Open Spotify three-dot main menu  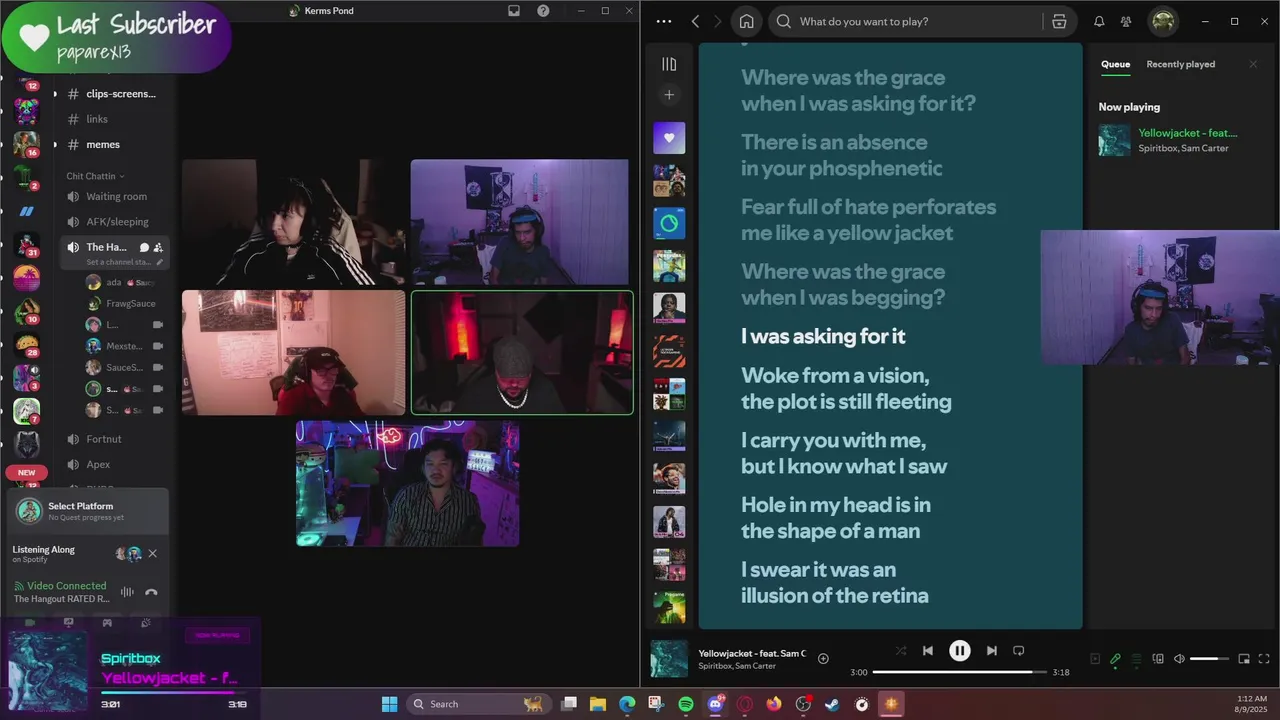[664, 21]
